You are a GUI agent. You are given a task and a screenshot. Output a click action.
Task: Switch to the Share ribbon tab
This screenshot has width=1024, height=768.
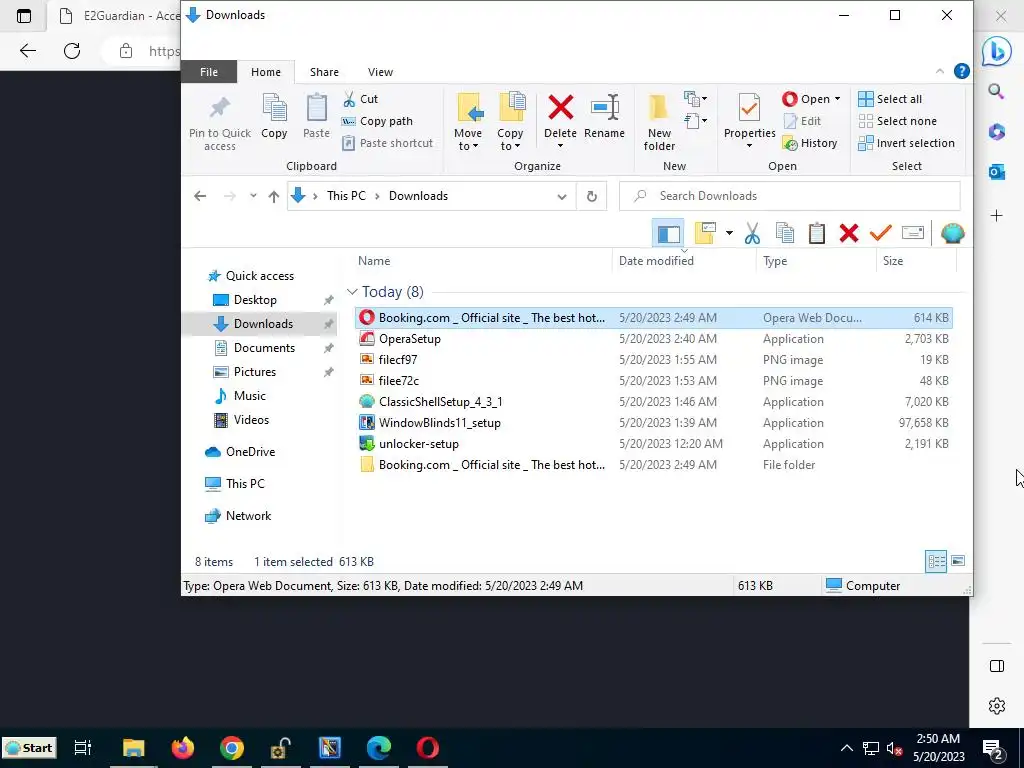(x=325, y=72)
